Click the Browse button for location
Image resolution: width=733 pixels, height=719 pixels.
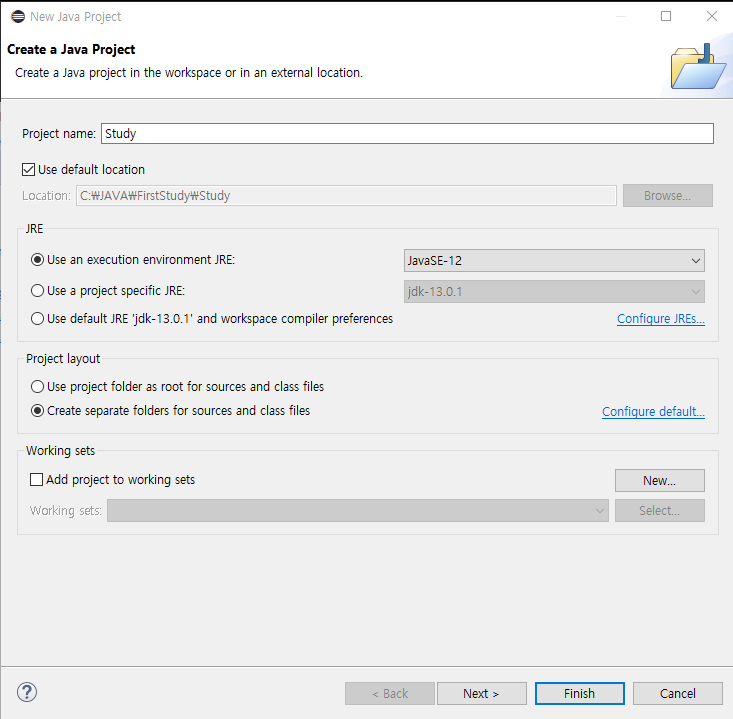(x=668, y=195)
